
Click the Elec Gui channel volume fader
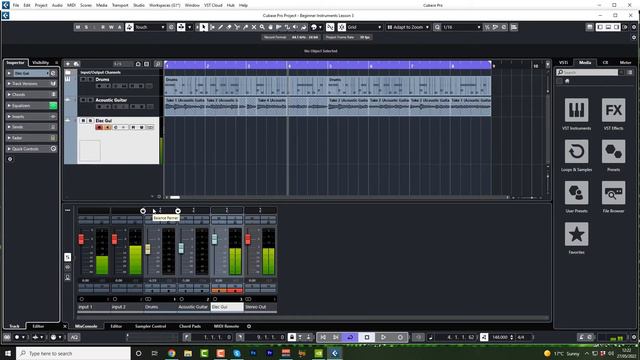coord(214,239)
